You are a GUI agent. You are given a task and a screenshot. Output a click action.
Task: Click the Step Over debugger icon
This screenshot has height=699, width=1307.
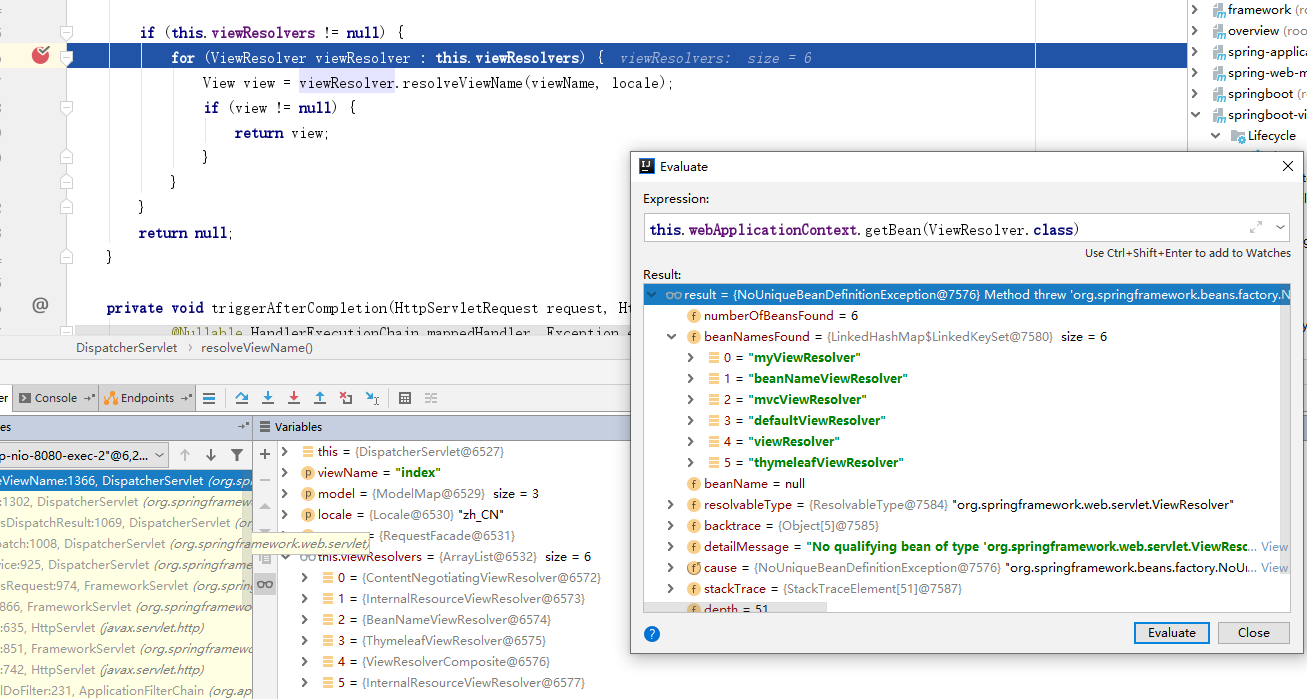coord(242,398)
